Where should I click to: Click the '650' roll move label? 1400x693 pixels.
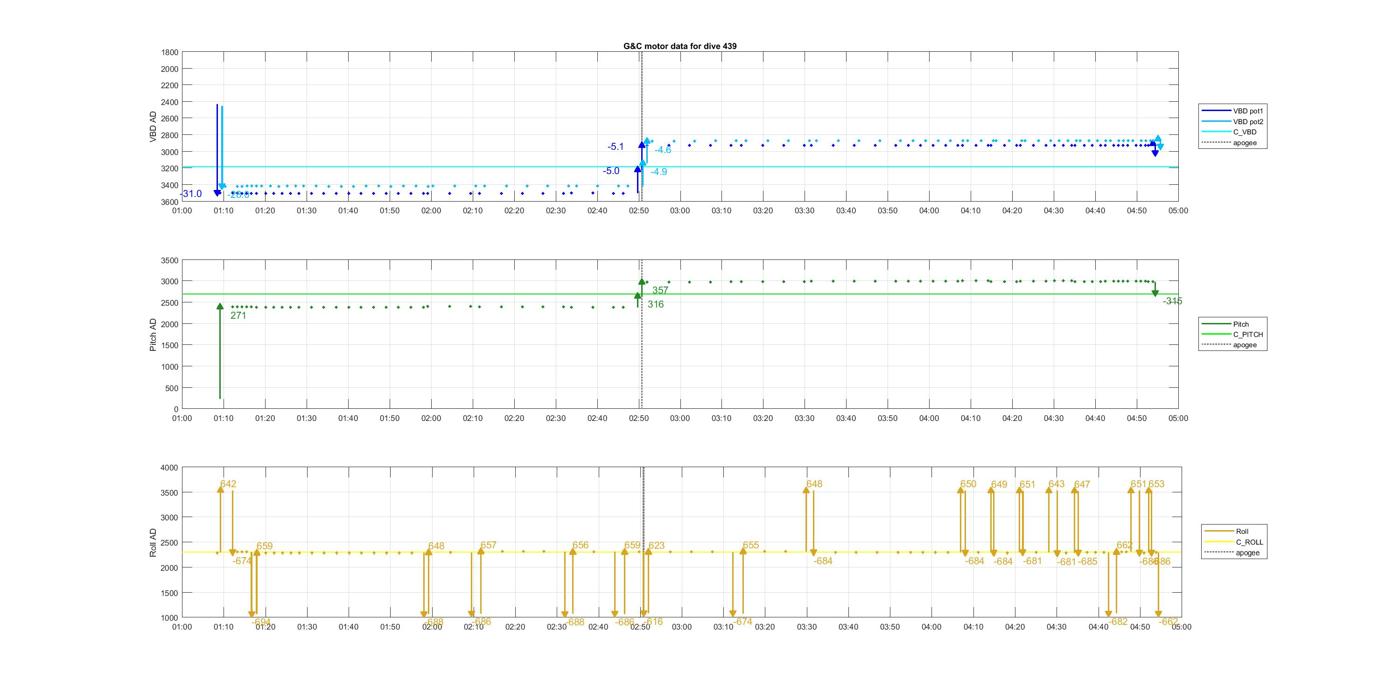pos(968,485)
